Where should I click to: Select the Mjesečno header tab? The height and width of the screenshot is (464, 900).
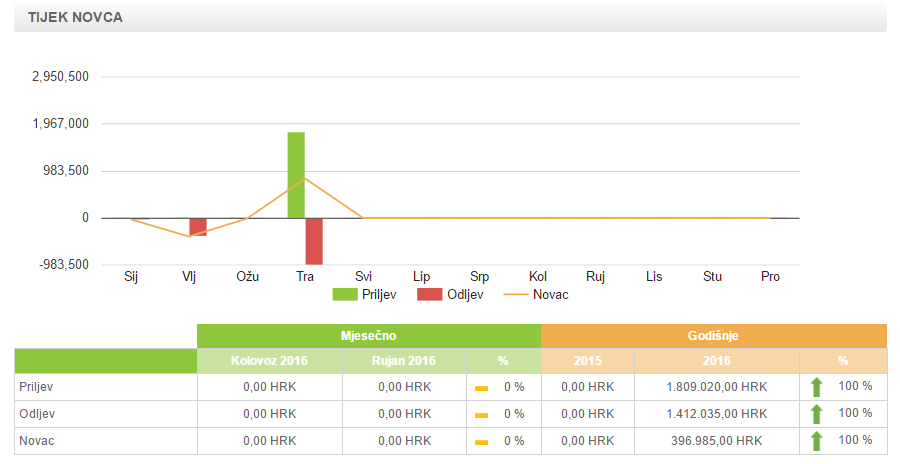pyautogui.click(x=369, y=335)
